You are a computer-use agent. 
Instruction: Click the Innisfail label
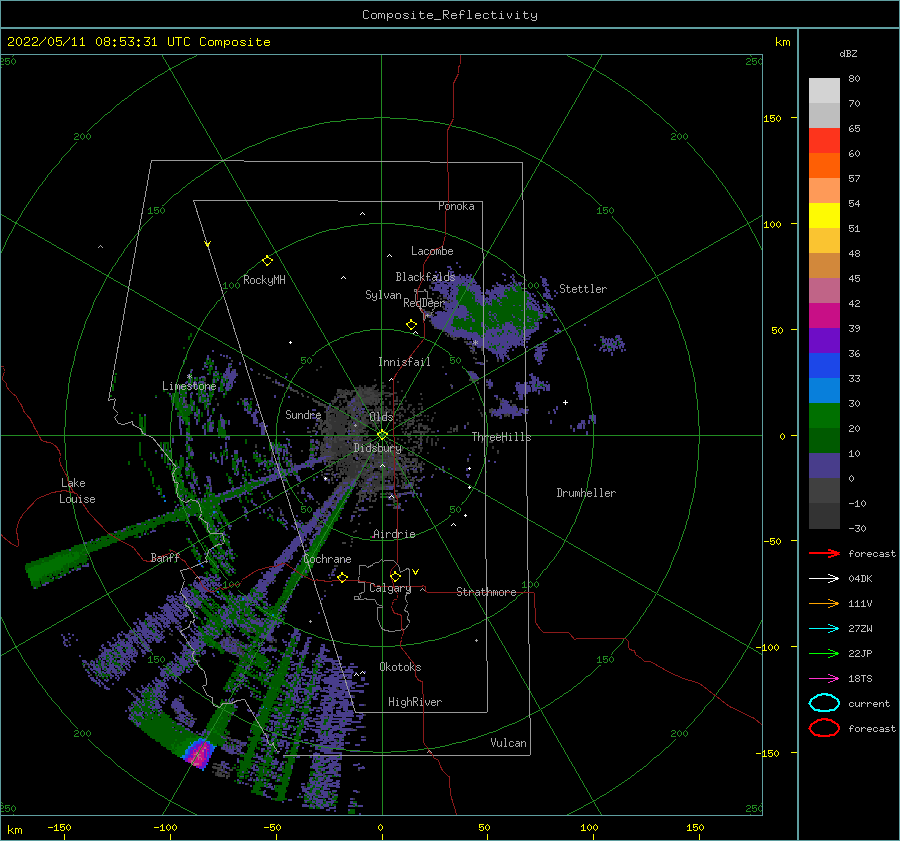[x=404, y=362]
